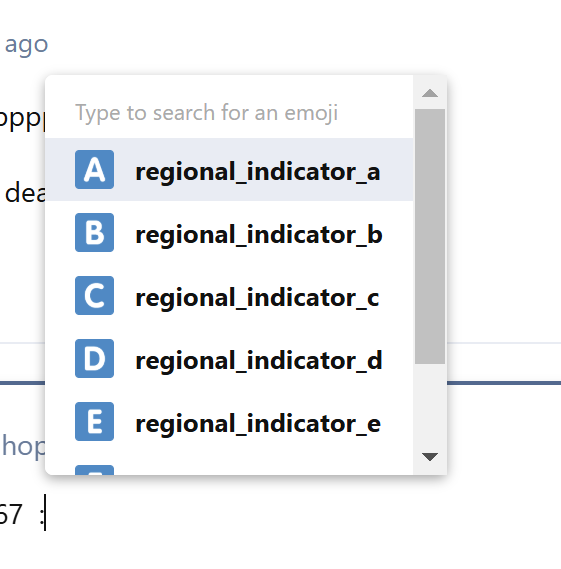Viewport: 561px width, 569px height.
Task: Pick the regional_indicator_e entry
Action: coord(229,422)
